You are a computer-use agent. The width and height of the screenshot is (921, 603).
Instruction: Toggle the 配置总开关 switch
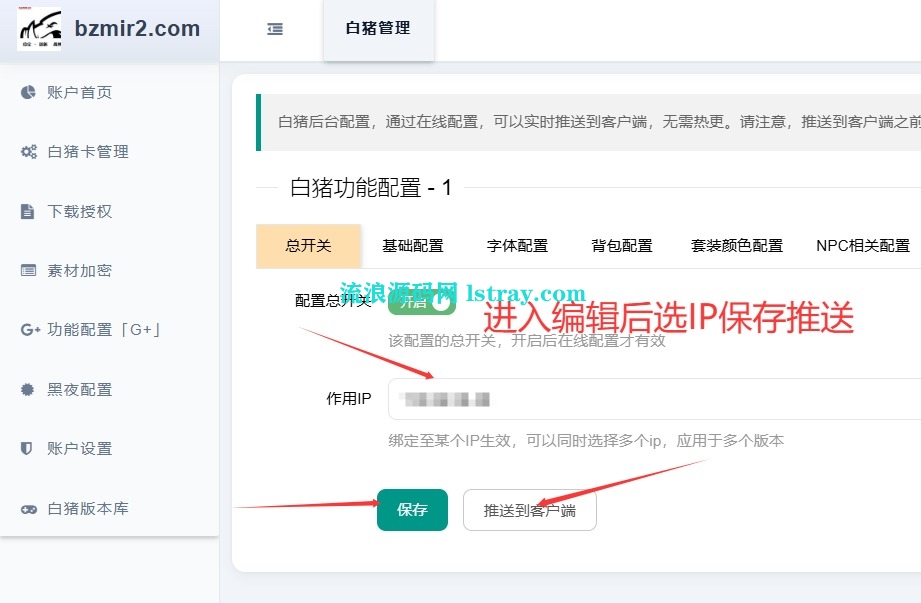422,302
